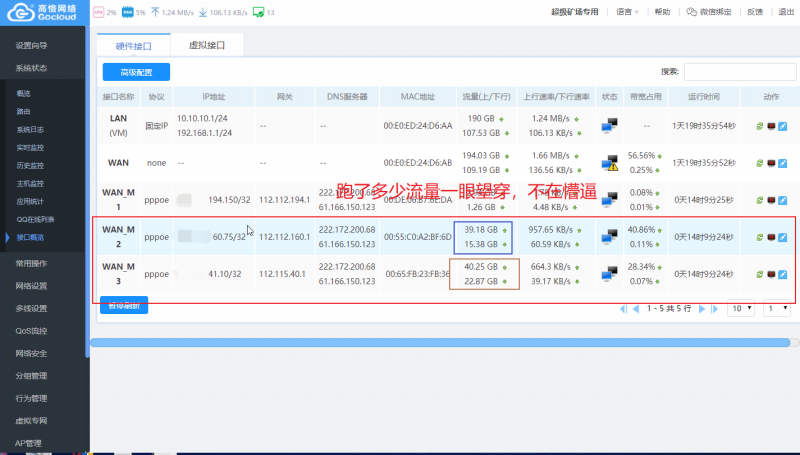Click the 高级配置 button
Viewport: 800px width, 455px height.
point(136,72)
